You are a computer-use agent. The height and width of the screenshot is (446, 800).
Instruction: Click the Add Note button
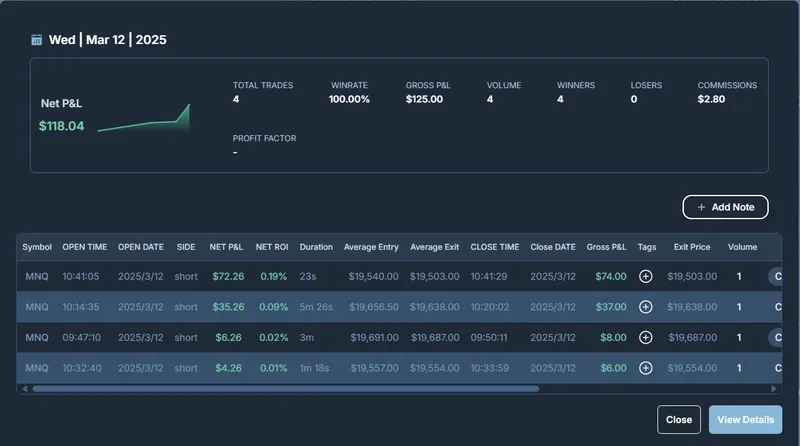tap(725, 207)
